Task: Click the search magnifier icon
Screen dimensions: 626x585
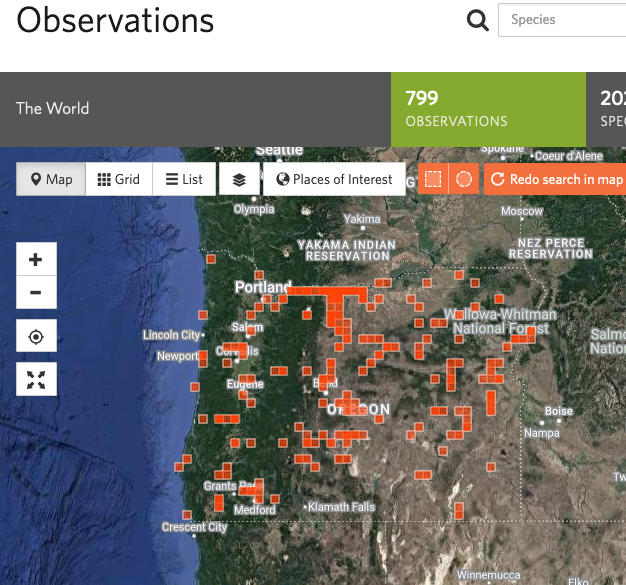Action: 478,20
